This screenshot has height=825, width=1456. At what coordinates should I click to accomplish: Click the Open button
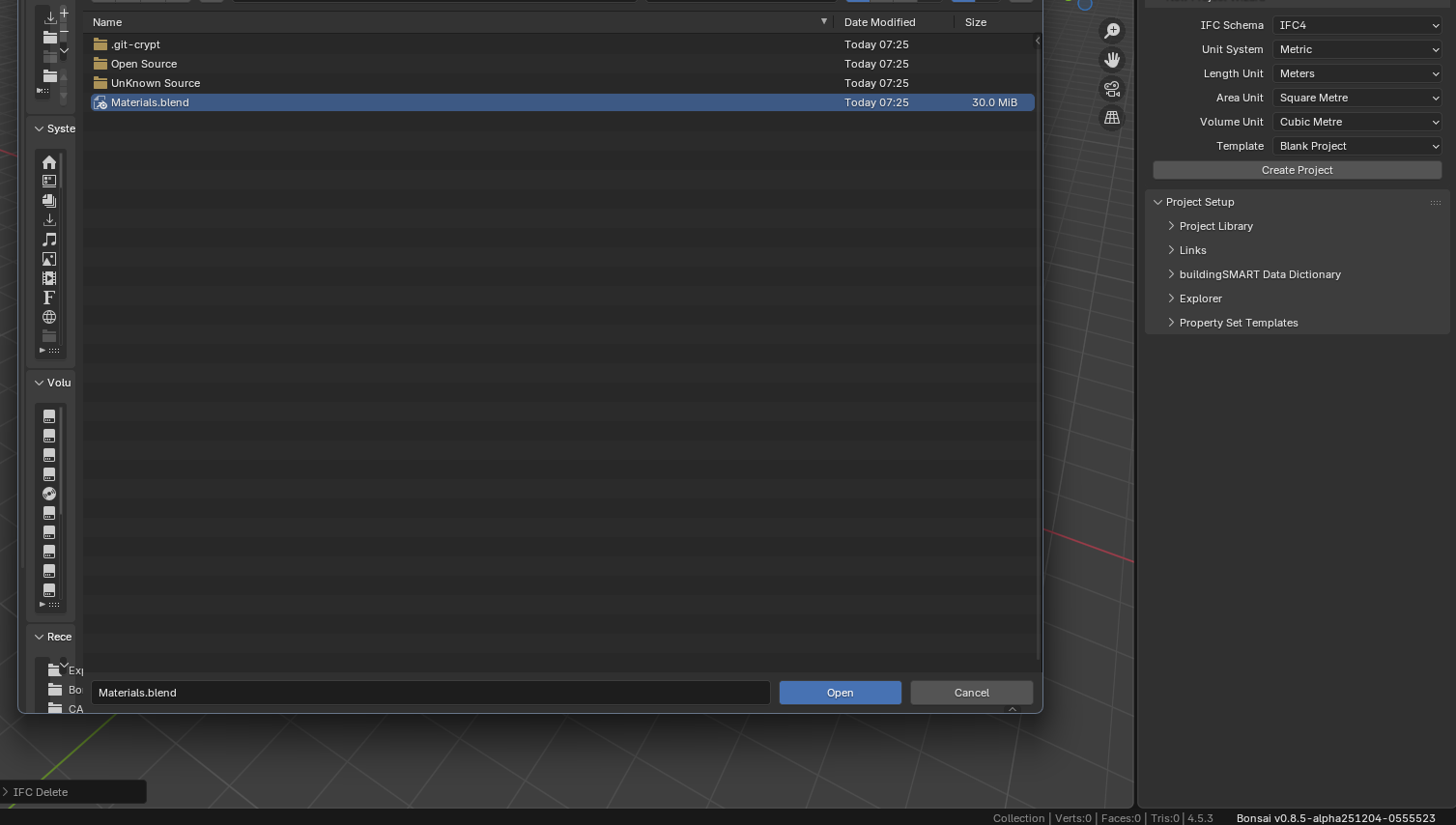click(840, 693)
